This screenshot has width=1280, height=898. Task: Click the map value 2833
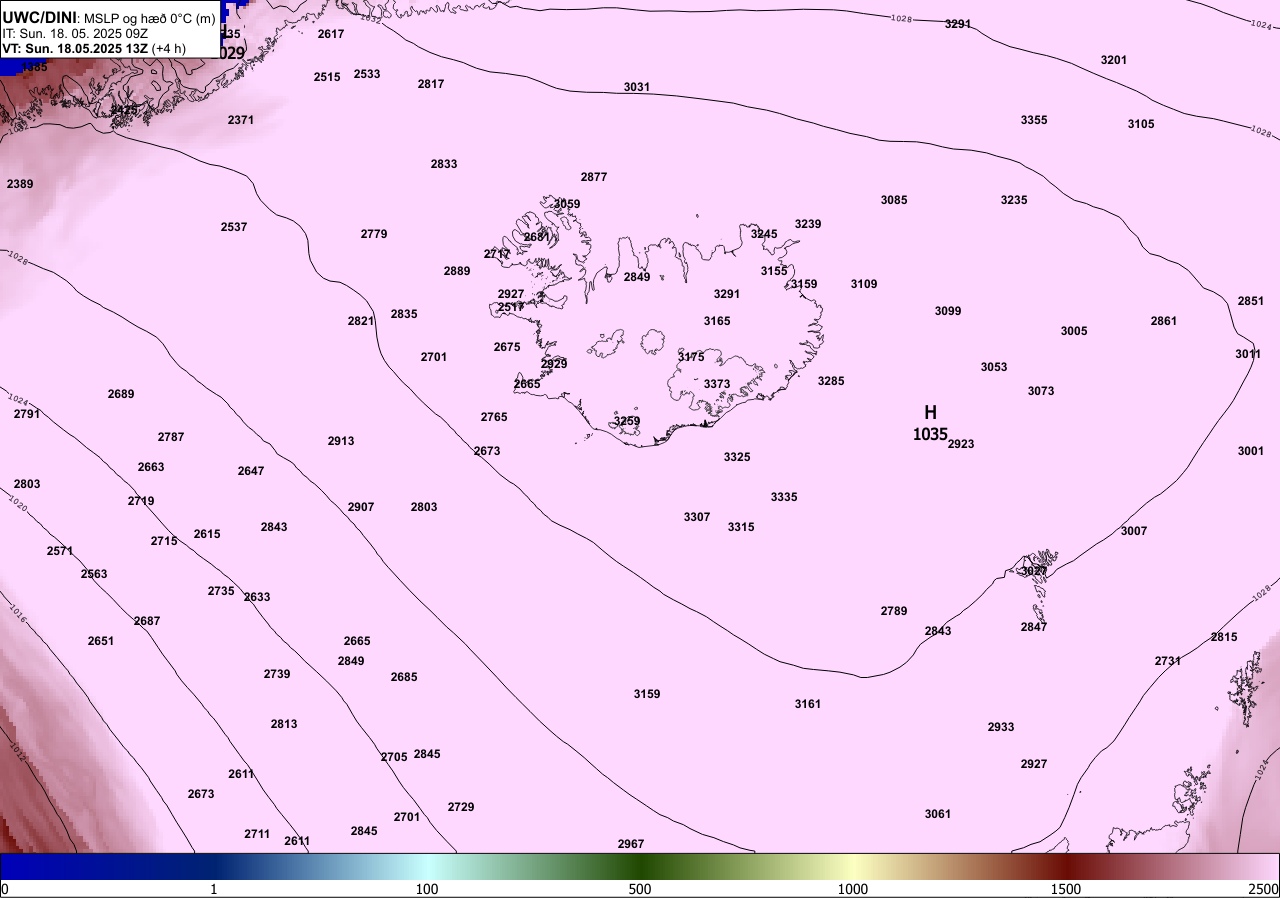[x=444, y=164]
